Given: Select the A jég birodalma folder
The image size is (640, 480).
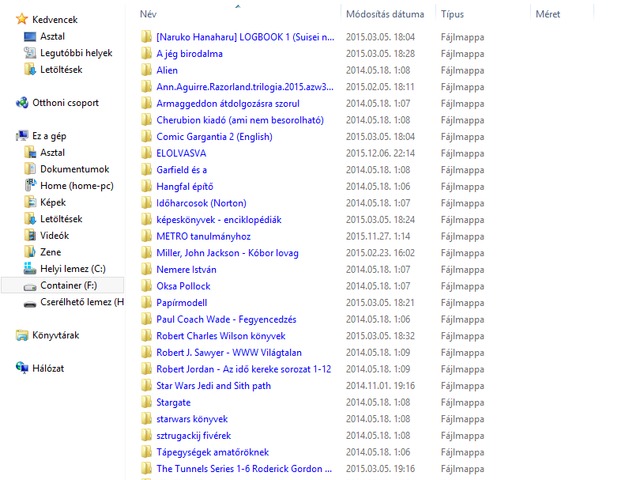Looking at the screenshot, I should [x=189, y=54].
